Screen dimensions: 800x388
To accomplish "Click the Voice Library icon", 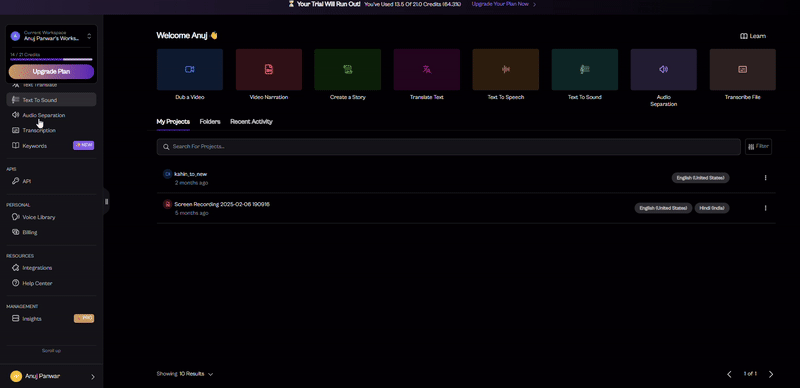I will (15, 217).
